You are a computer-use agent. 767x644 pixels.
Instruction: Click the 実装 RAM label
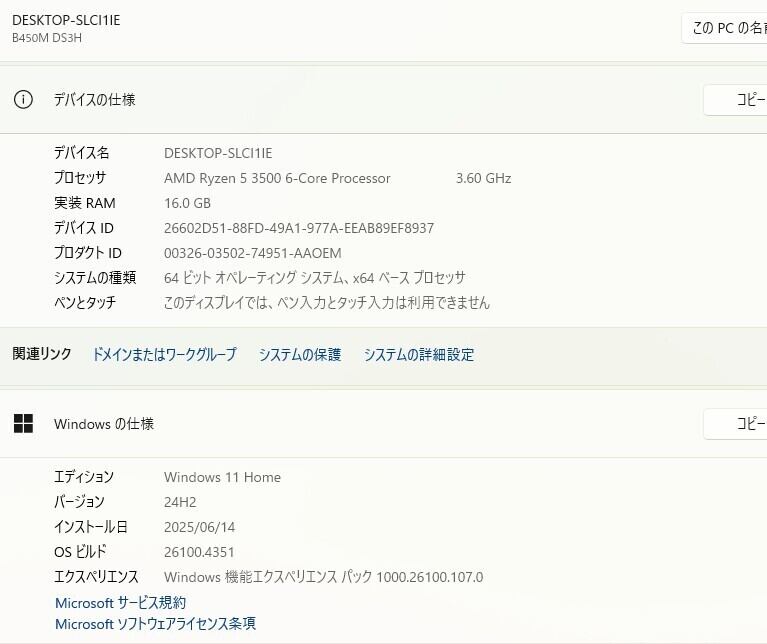(85, 203)
